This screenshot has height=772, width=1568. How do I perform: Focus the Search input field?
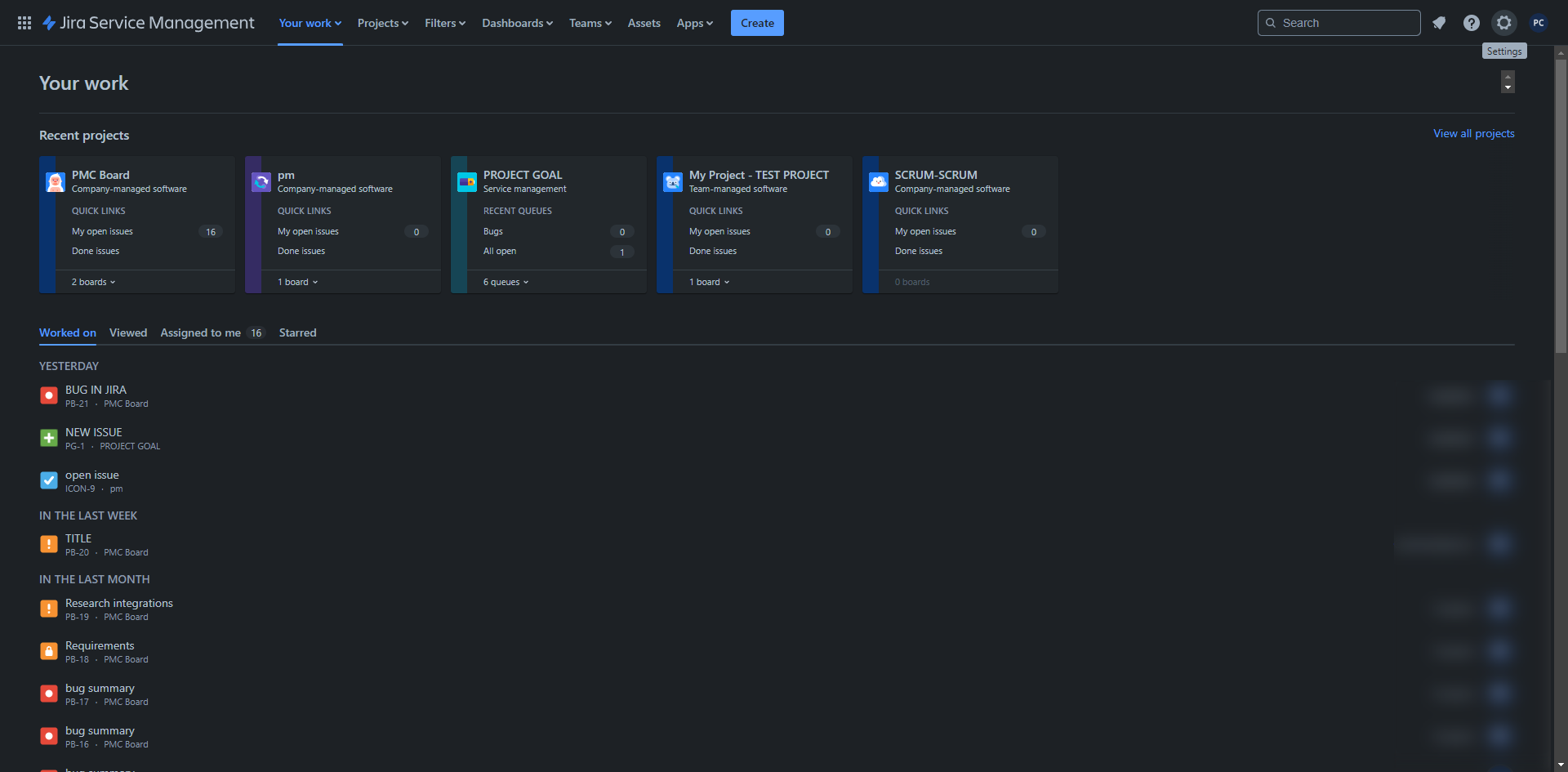[x=1339, y=23]
